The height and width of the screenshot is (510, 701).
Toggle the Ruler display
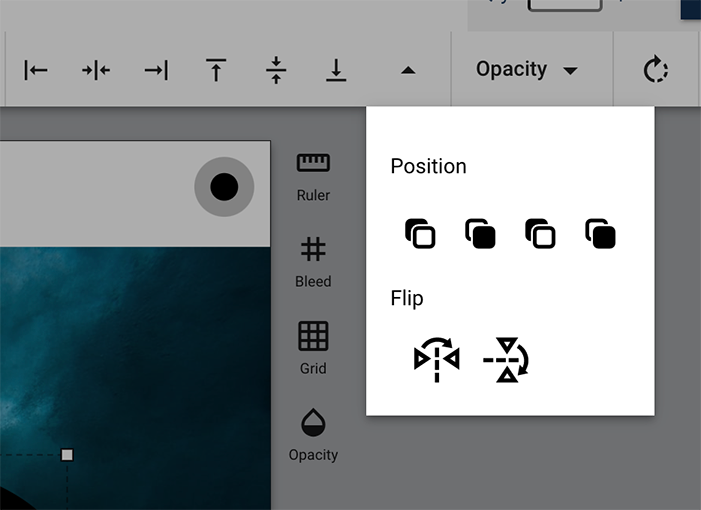313,175
